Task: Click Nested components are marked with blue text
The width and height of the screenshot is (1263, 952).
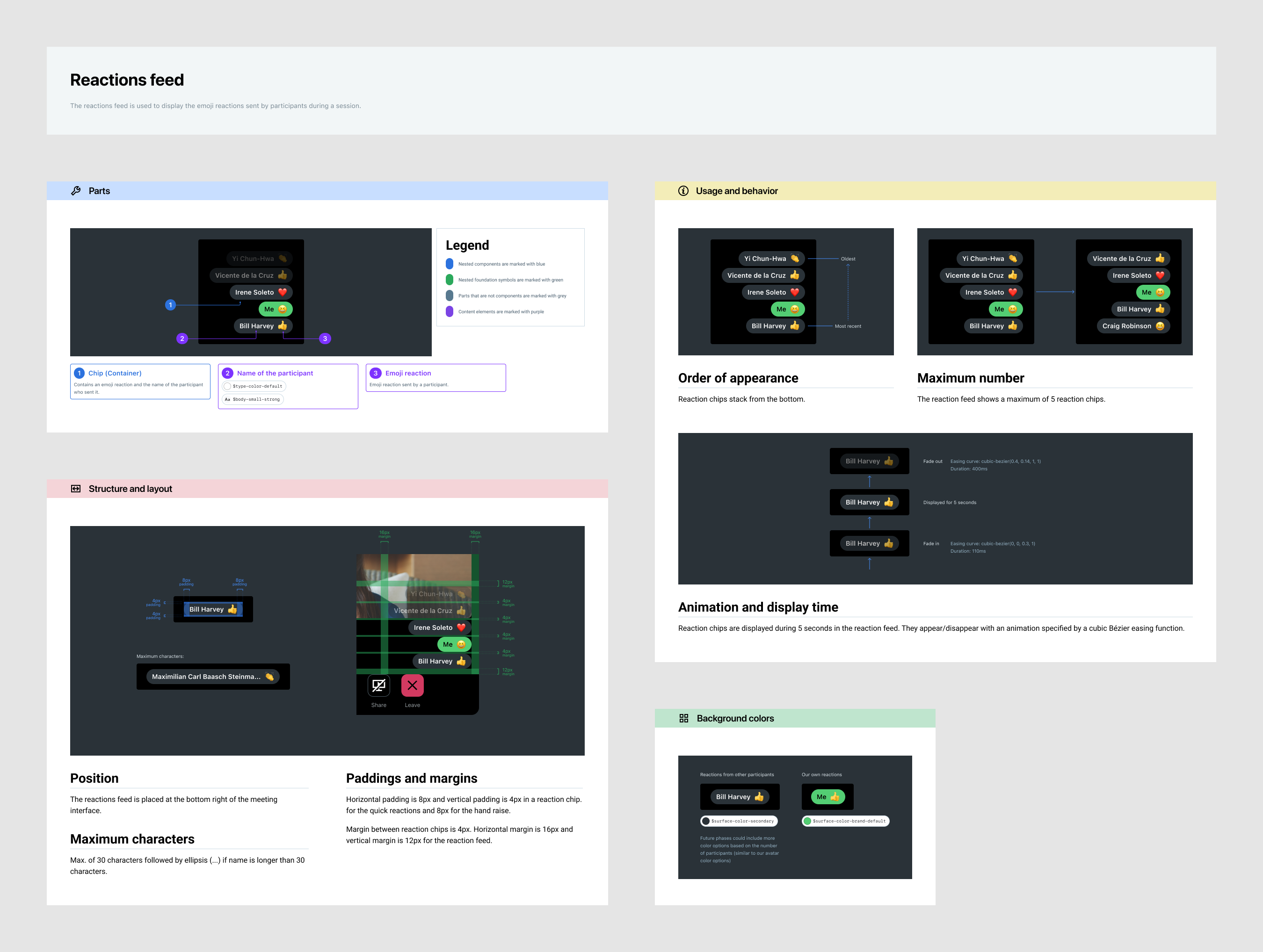Action: 501,264
